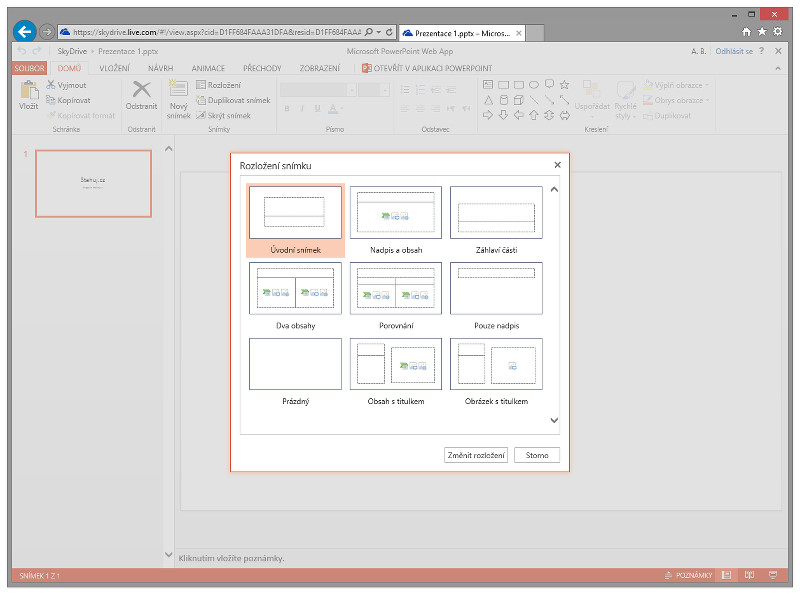Click the numbered list icon

click(420, 90)
